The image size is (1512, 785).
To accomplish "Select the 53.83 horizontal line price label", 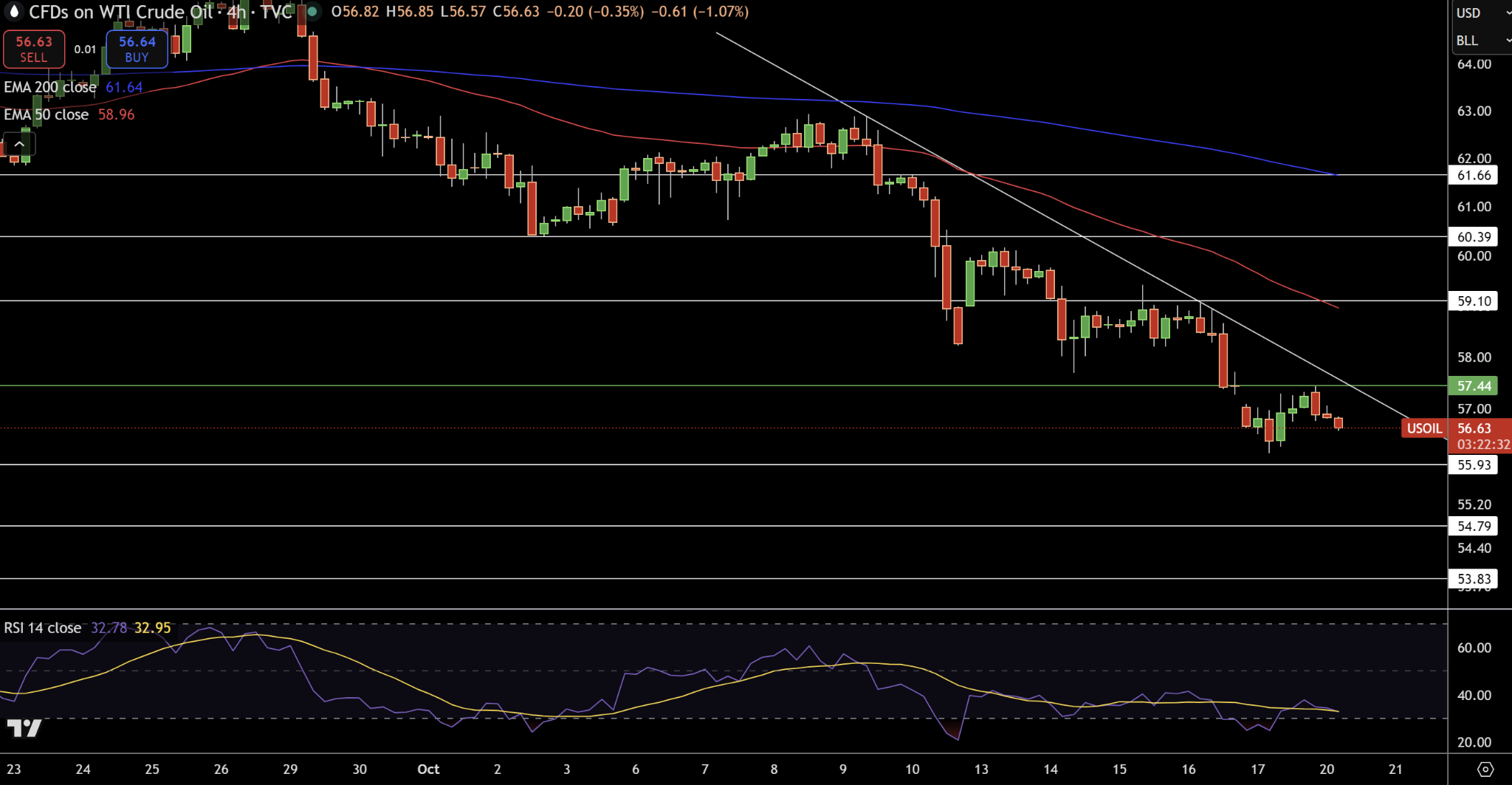I will pos(1474,579).
